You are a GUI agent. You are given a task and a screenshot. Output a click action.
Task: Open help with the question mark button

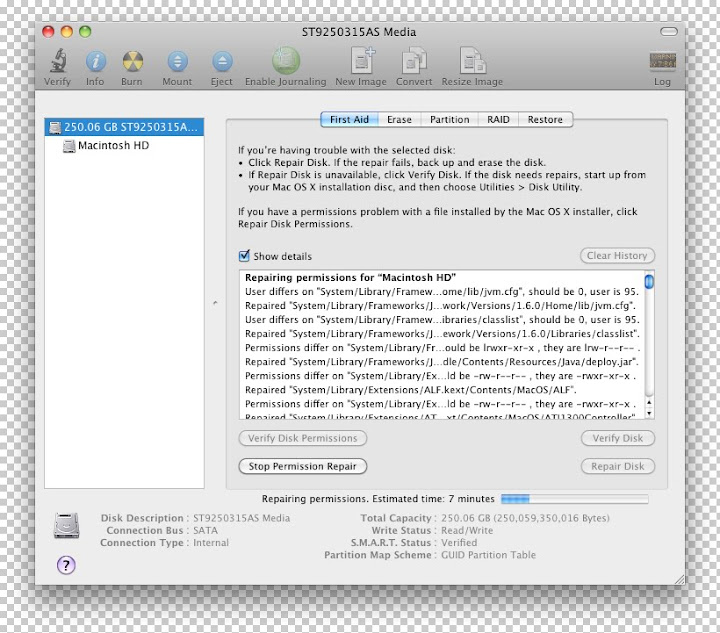coord(66,565)
